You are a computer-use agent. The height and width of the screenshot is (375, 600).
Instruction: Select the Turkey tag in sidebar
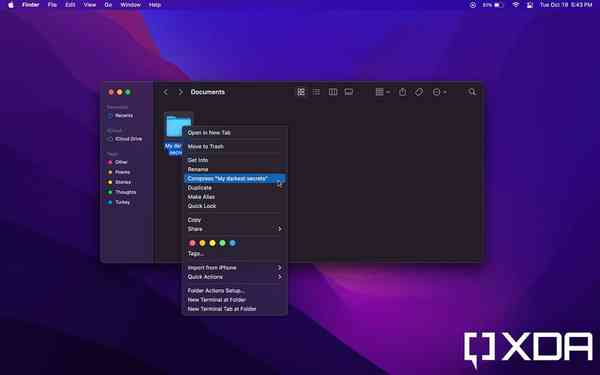point(119,202)
